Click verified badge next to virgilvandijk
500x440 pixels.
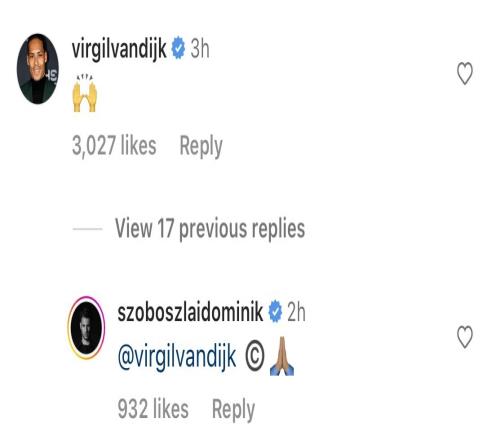point(178,48)
